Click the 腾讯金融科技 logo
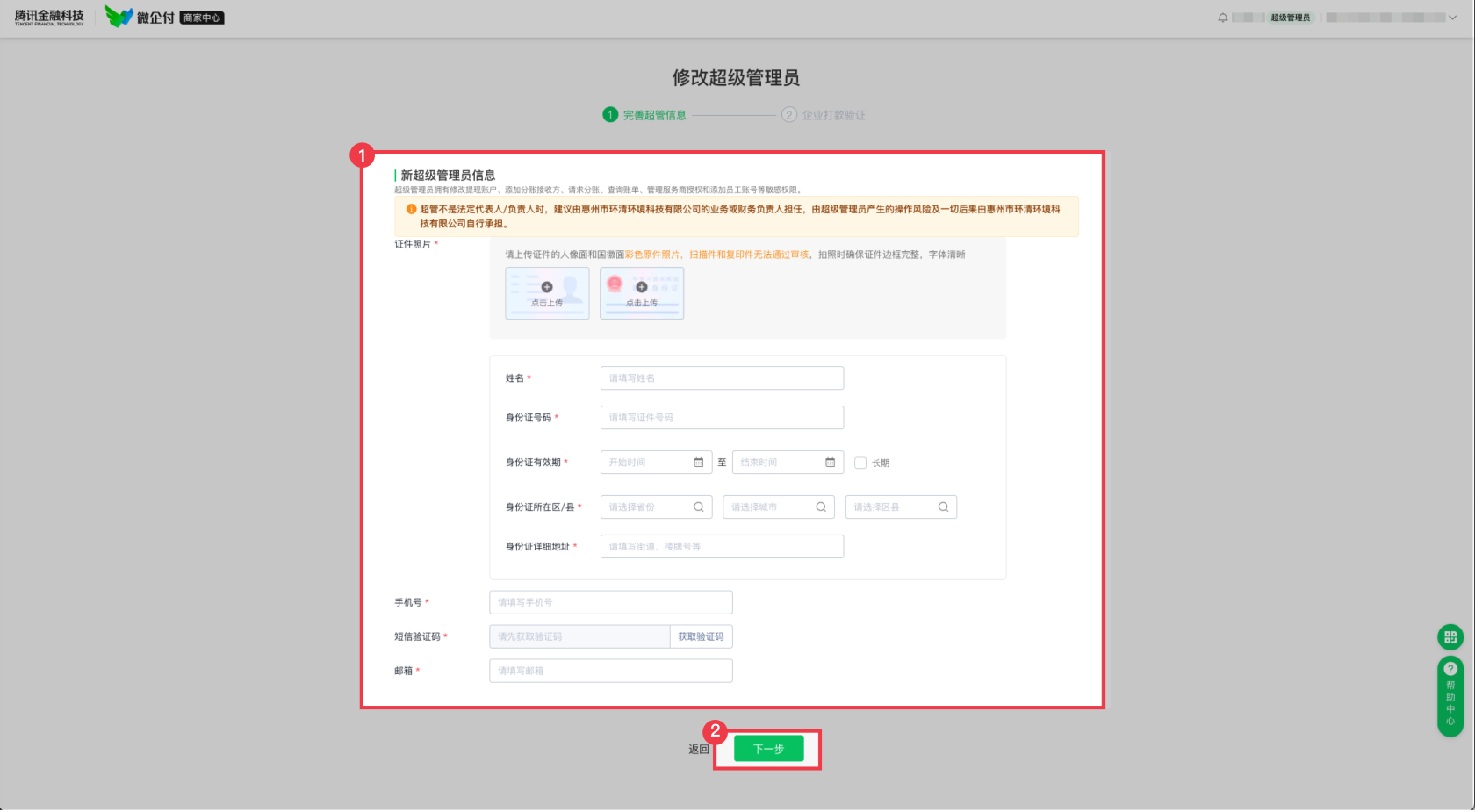 pyautogui.click(x=49, y=17)
